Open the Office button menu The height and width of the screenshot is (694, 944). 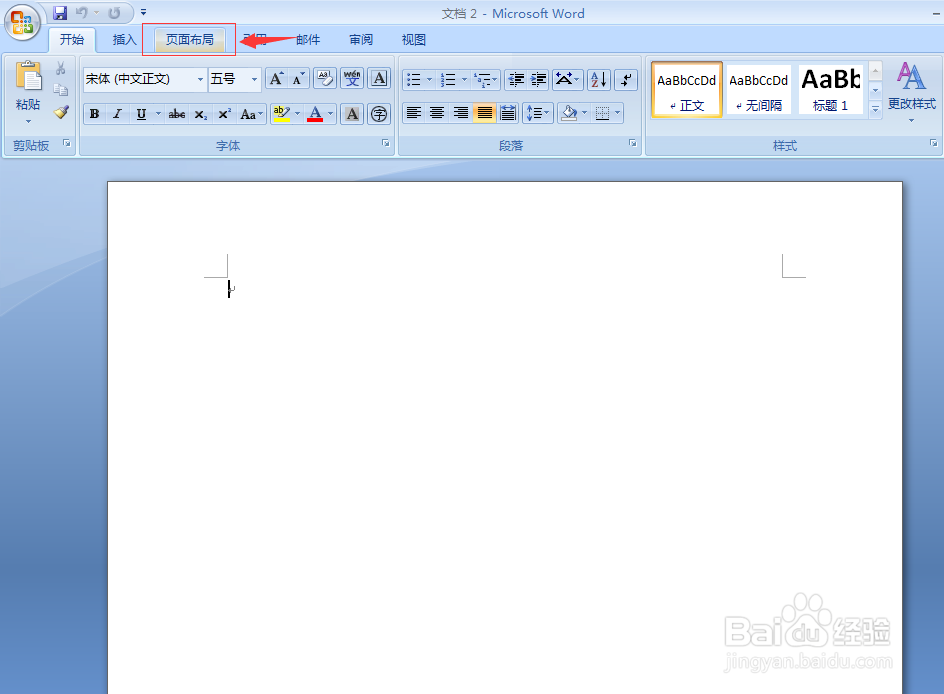pyautogui.click(x=22, y=22)
